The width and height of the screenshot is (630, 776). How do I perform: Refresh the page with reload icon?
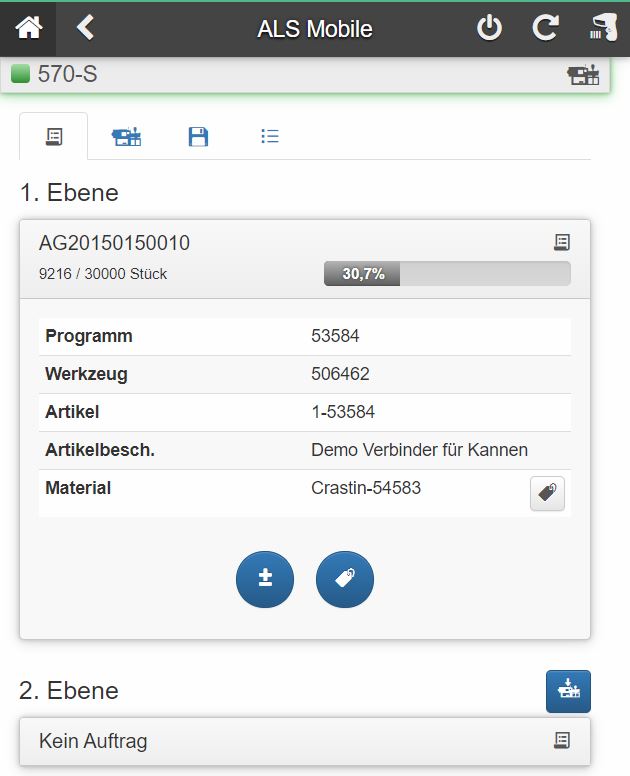coord(545,28)
